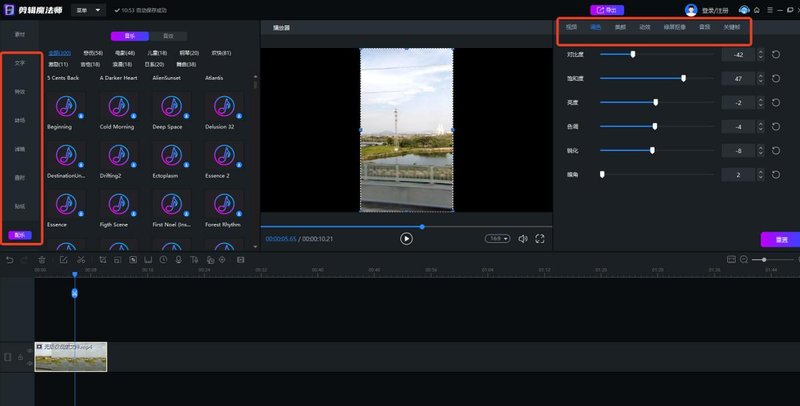Click the 登录/注册 login link
The height and width of the screenshot is (406, 800).
pos(715,10)
